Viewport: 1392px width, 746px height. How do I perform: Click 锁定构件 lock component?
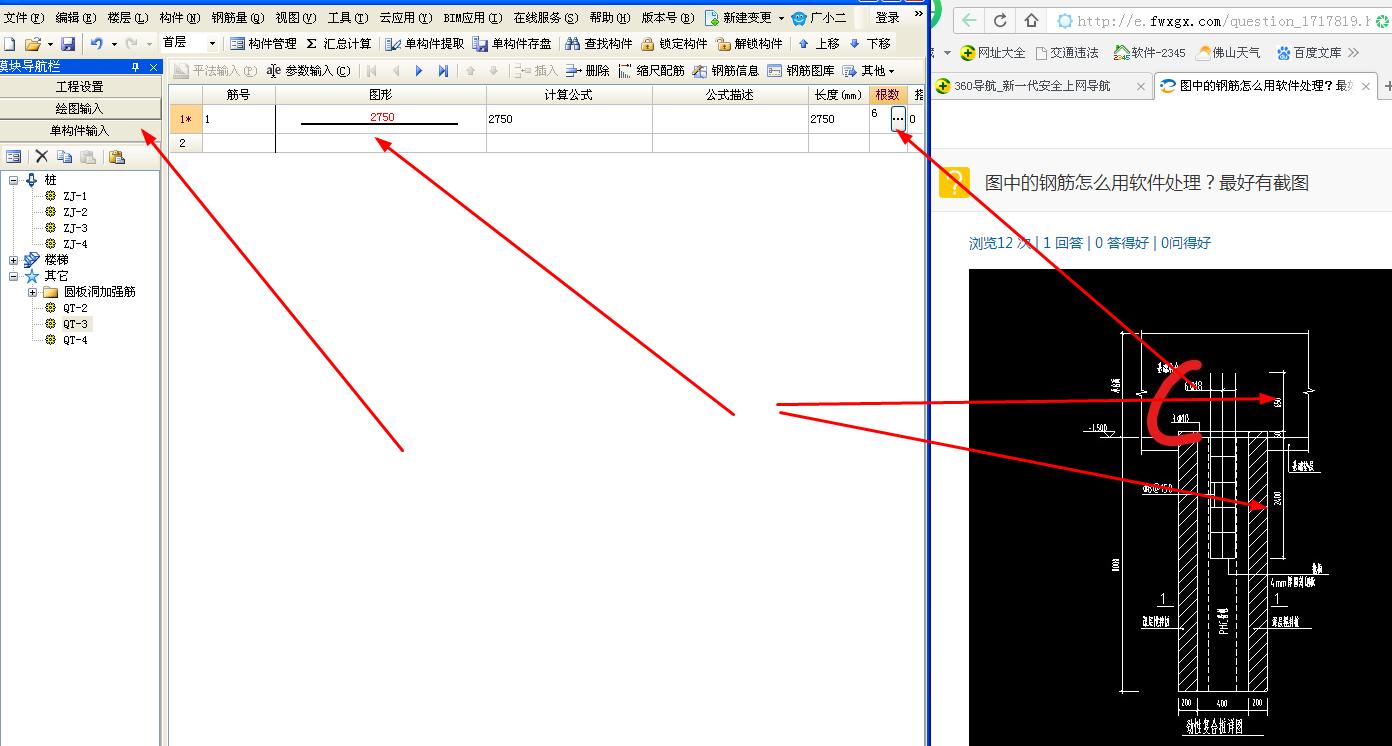pyautogui.click(x=674, y=44)
